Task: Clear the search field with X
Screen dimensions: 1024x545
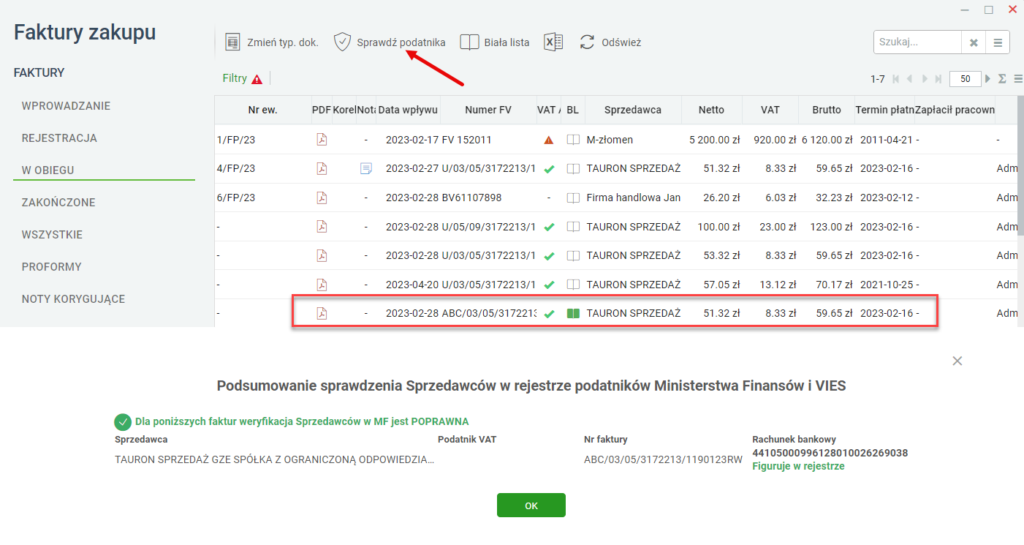Action: point(973,42)
